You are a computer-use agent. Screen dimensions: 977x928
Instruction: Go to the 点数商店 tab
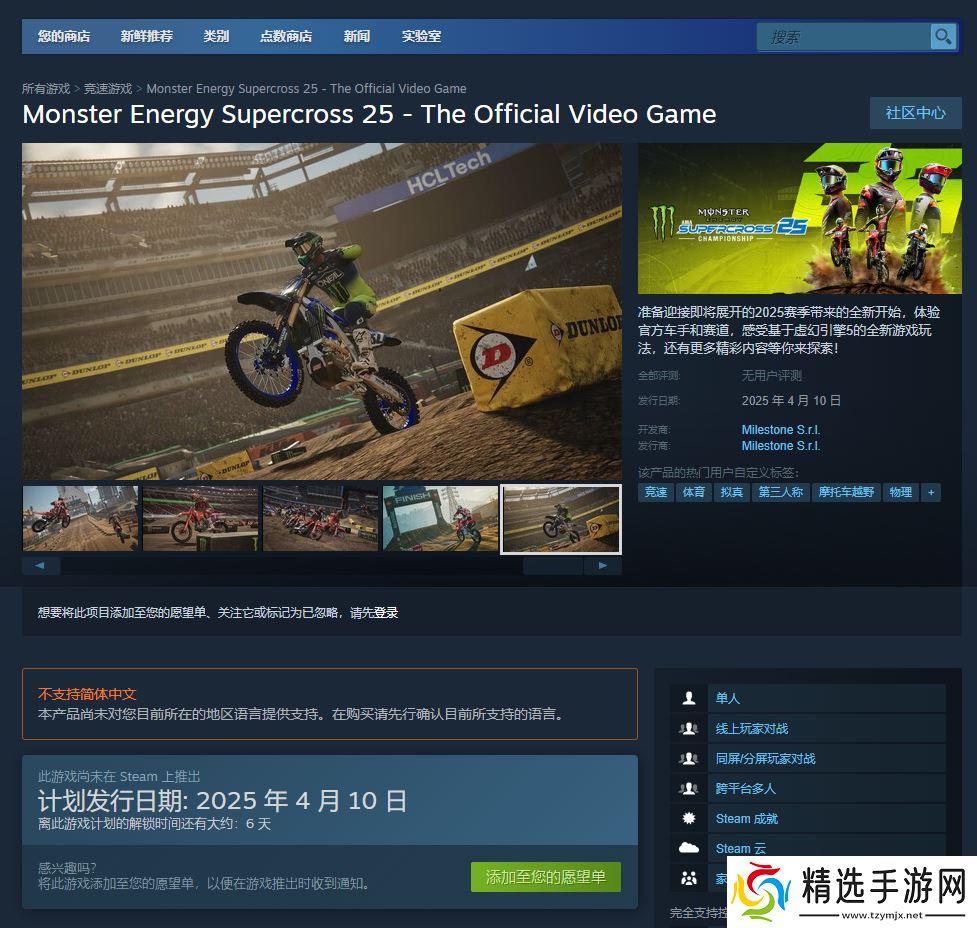click(x=285, y=36)
